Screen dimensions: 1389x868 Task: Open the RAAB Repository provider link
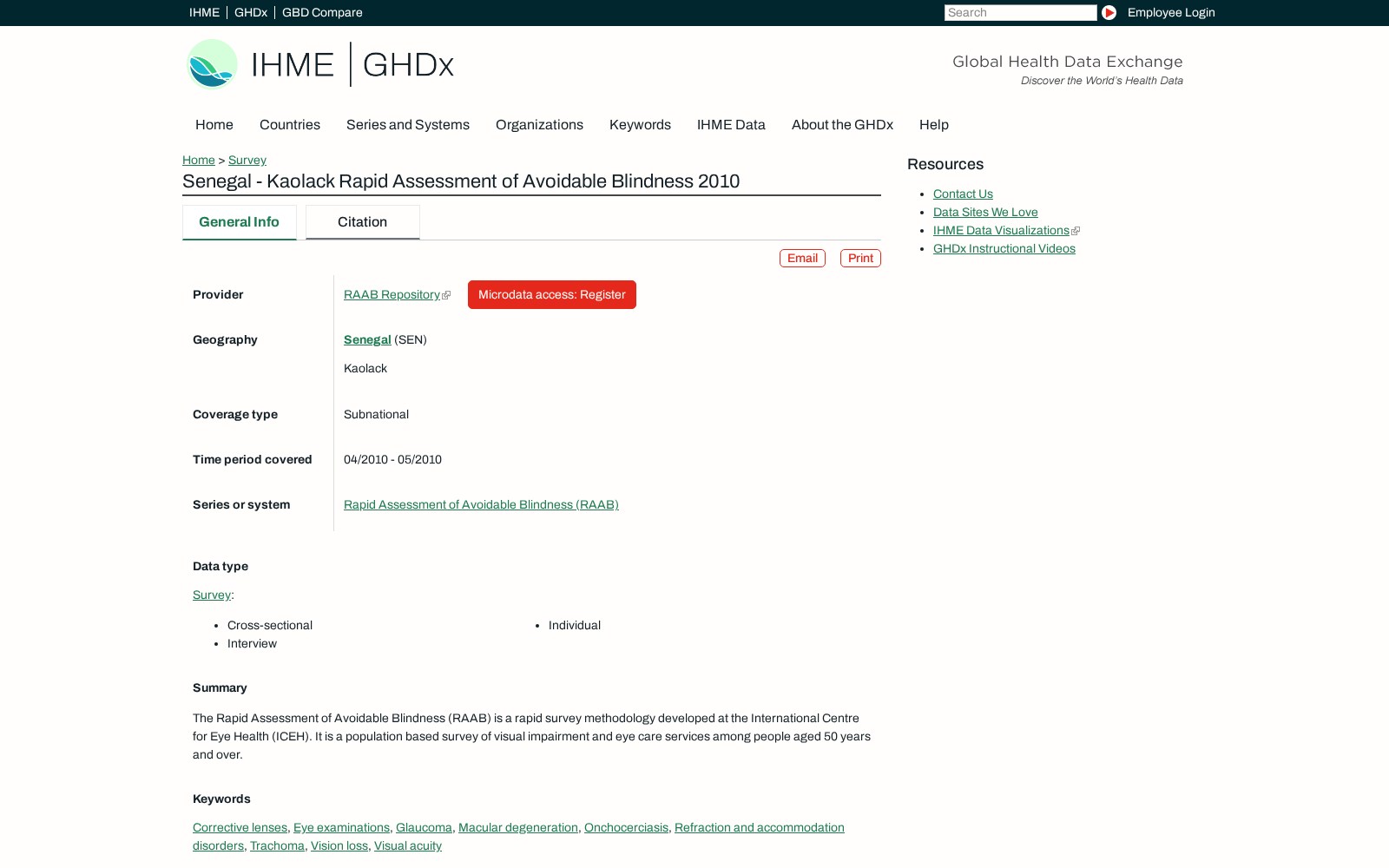tap(392, 295)
